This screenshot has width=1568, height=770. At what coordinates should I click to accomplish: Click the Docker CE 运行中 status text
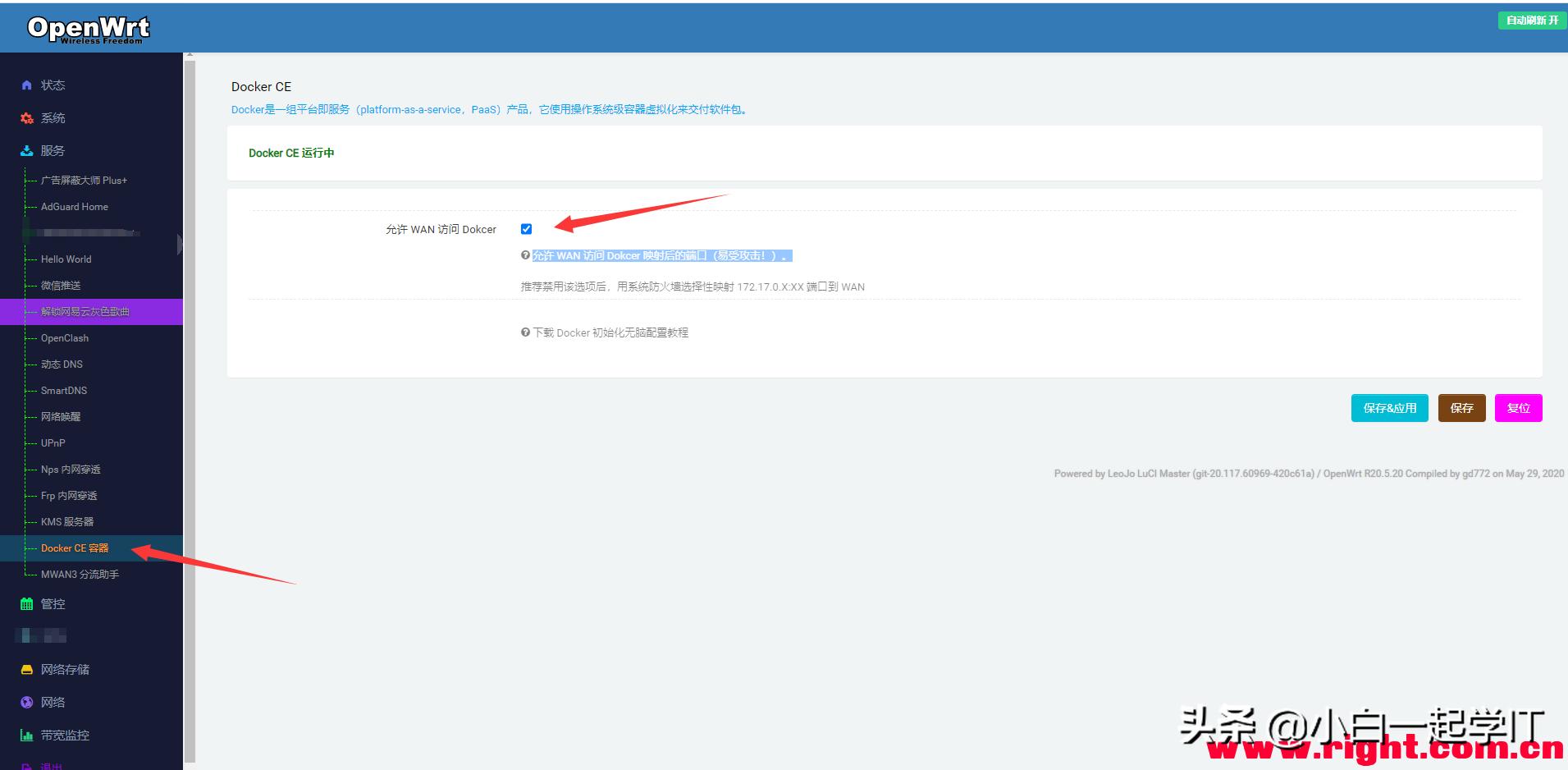(x=291, y=153)
